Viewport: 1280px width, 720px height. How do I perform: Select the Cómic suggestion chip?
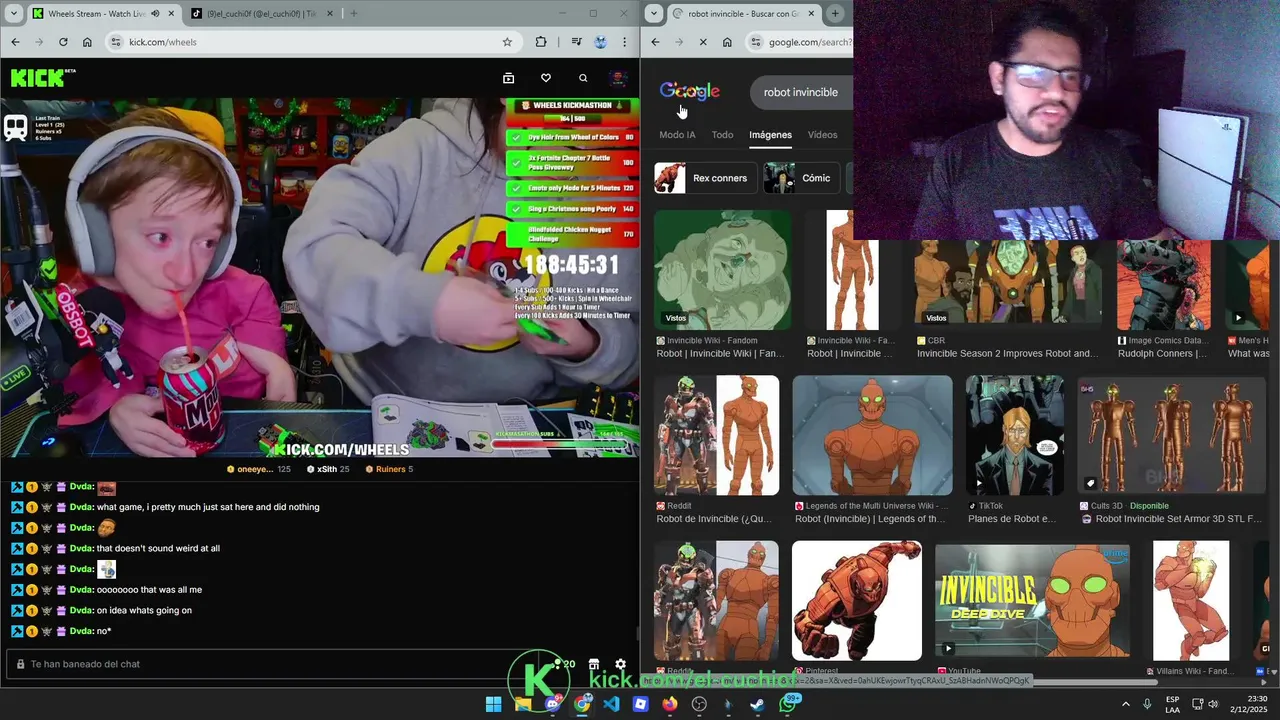[801, 178]
